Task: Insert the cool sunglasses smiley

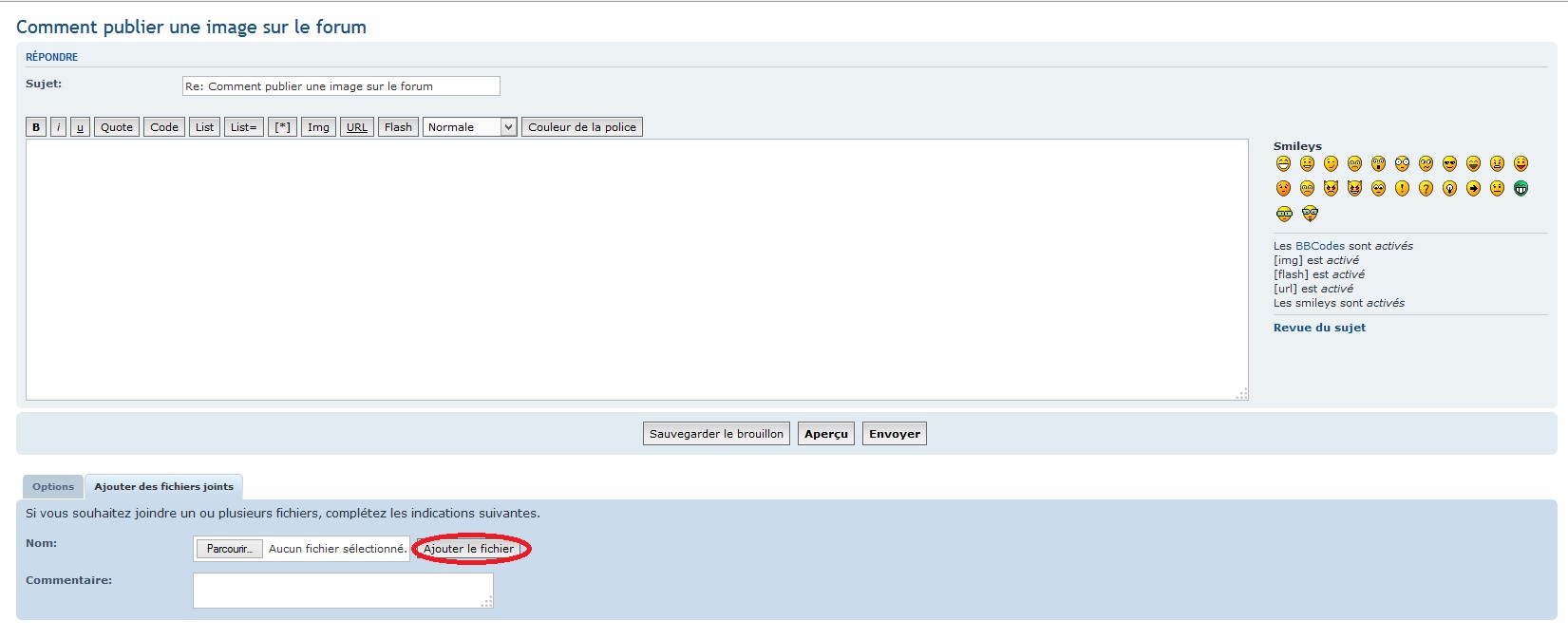Action: coord(1450,164)
